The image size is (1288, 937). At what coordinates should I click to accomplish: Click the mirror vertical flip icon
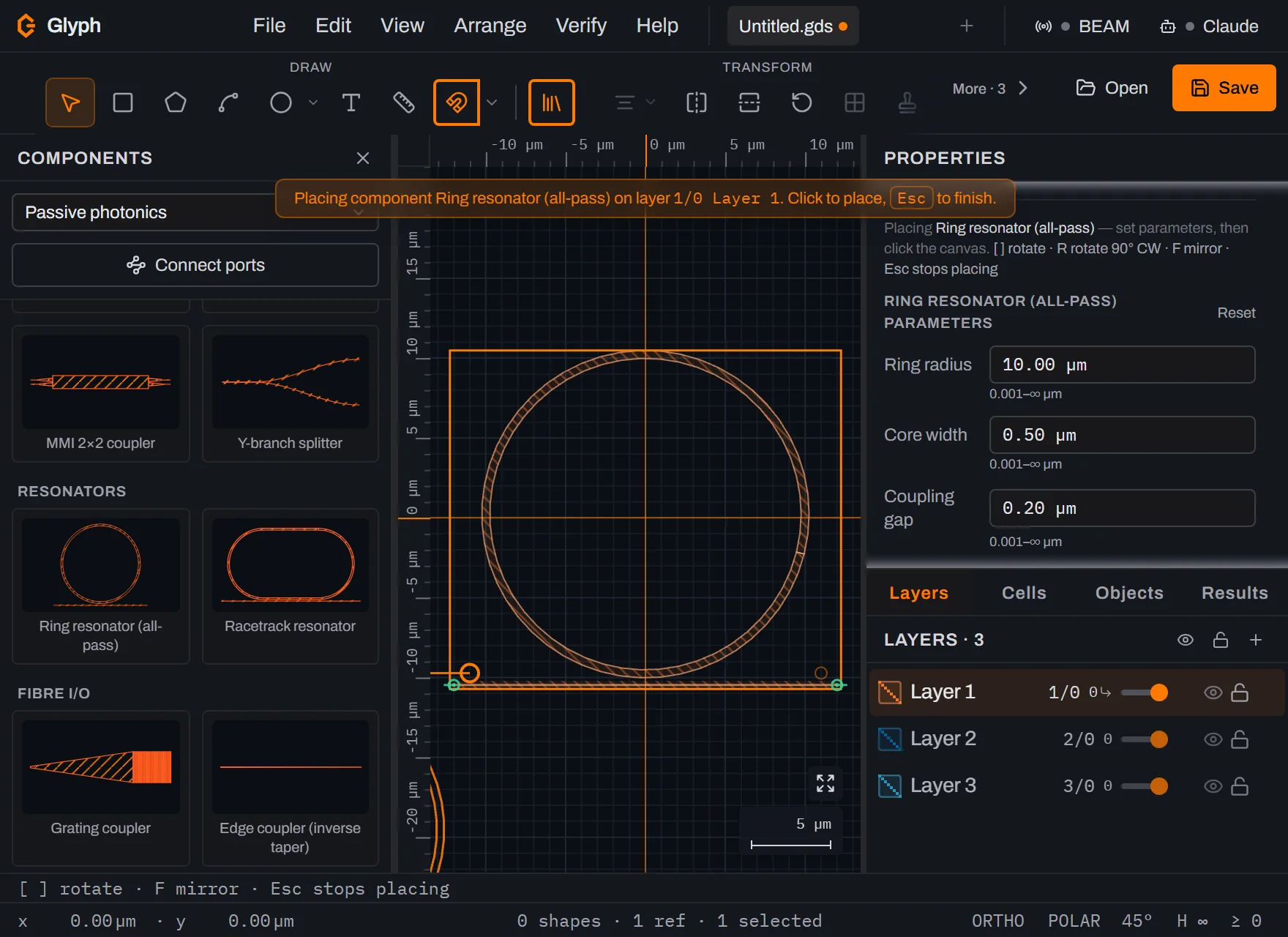(749, 102)
